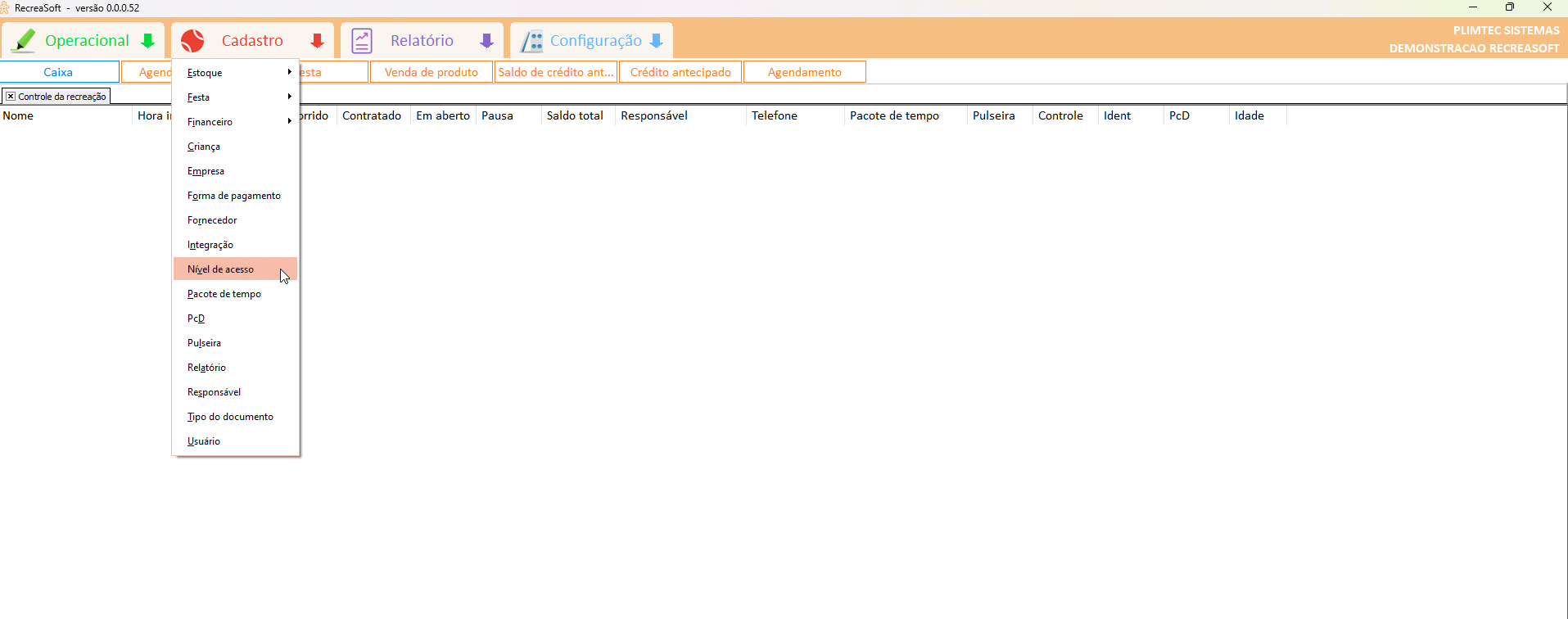The image size is (1568, 619).
Task: Open Tipo do documento entry
Action: click(235, 417)
